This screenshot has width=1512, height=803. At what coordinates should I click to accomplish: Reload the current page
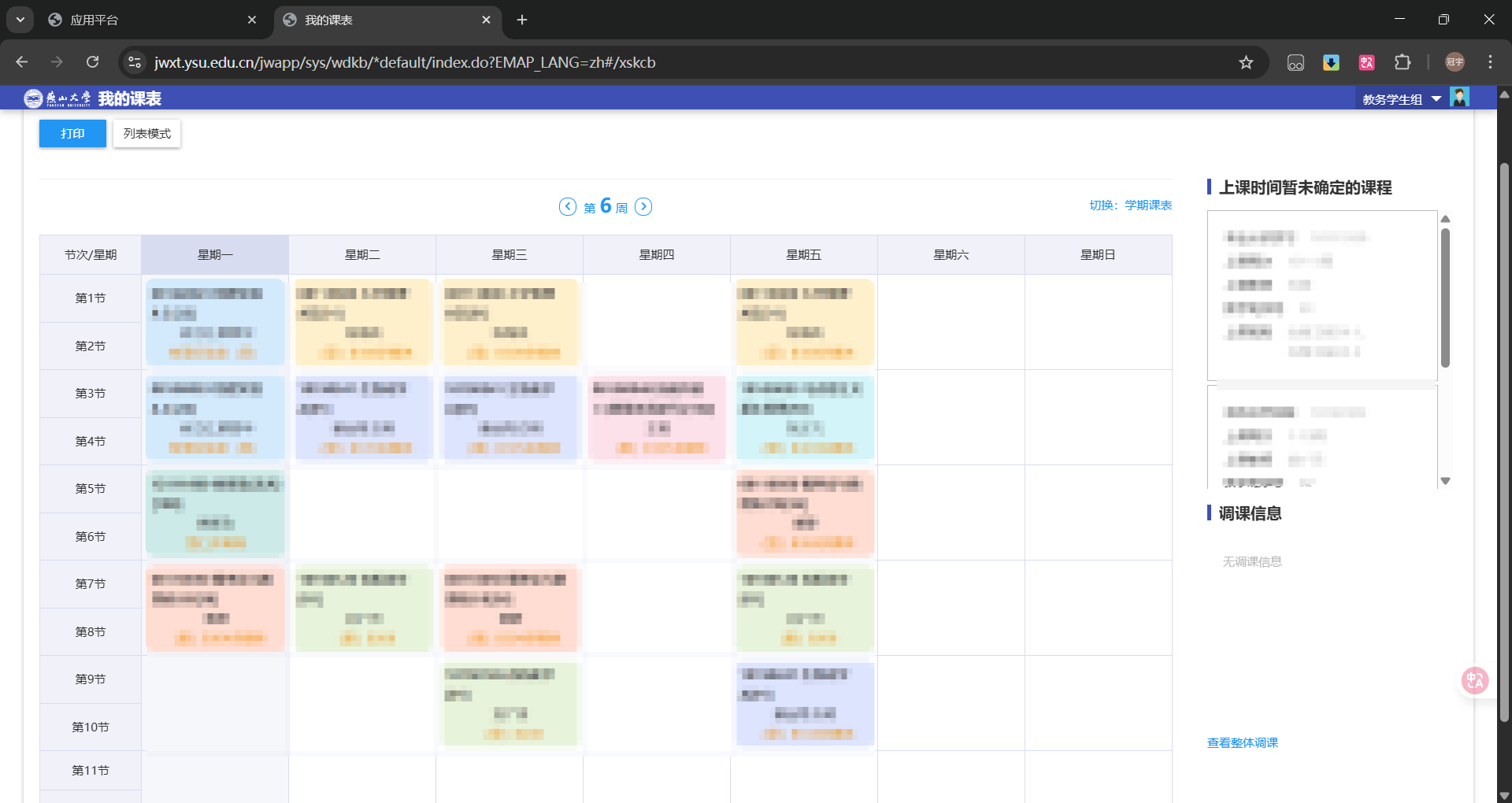(x=92, y=61)
